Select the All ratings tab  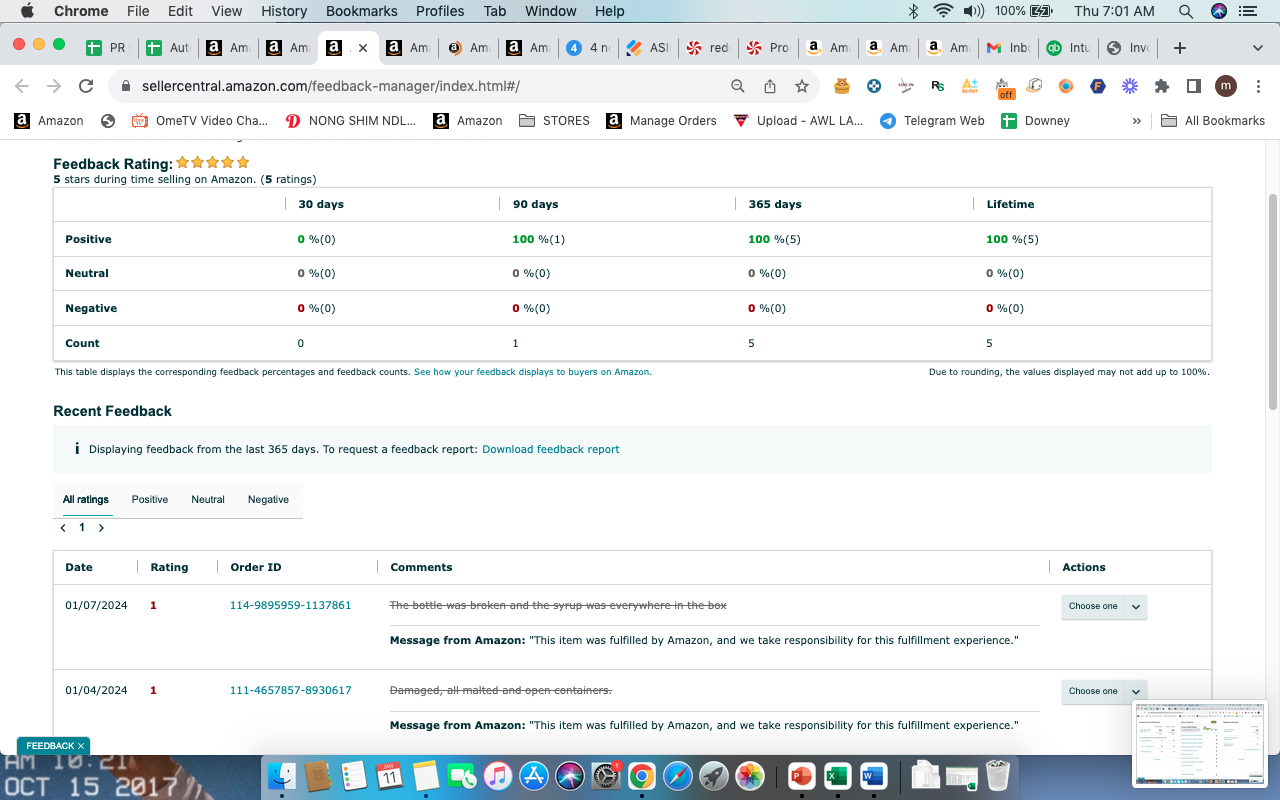click(x=86, y=499)
